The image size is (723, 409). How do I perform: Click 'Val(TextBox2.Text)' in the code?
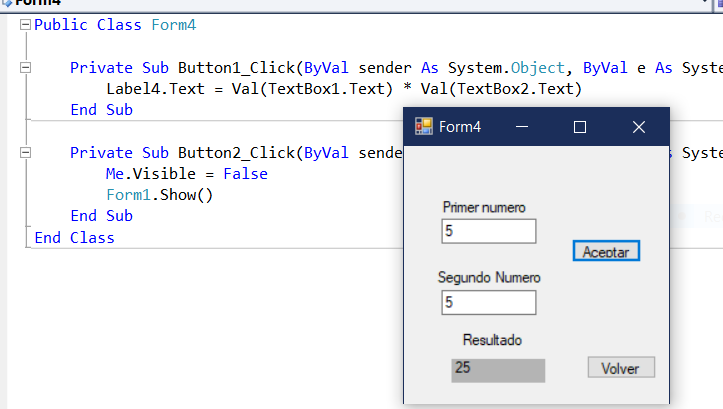point(501,89)
